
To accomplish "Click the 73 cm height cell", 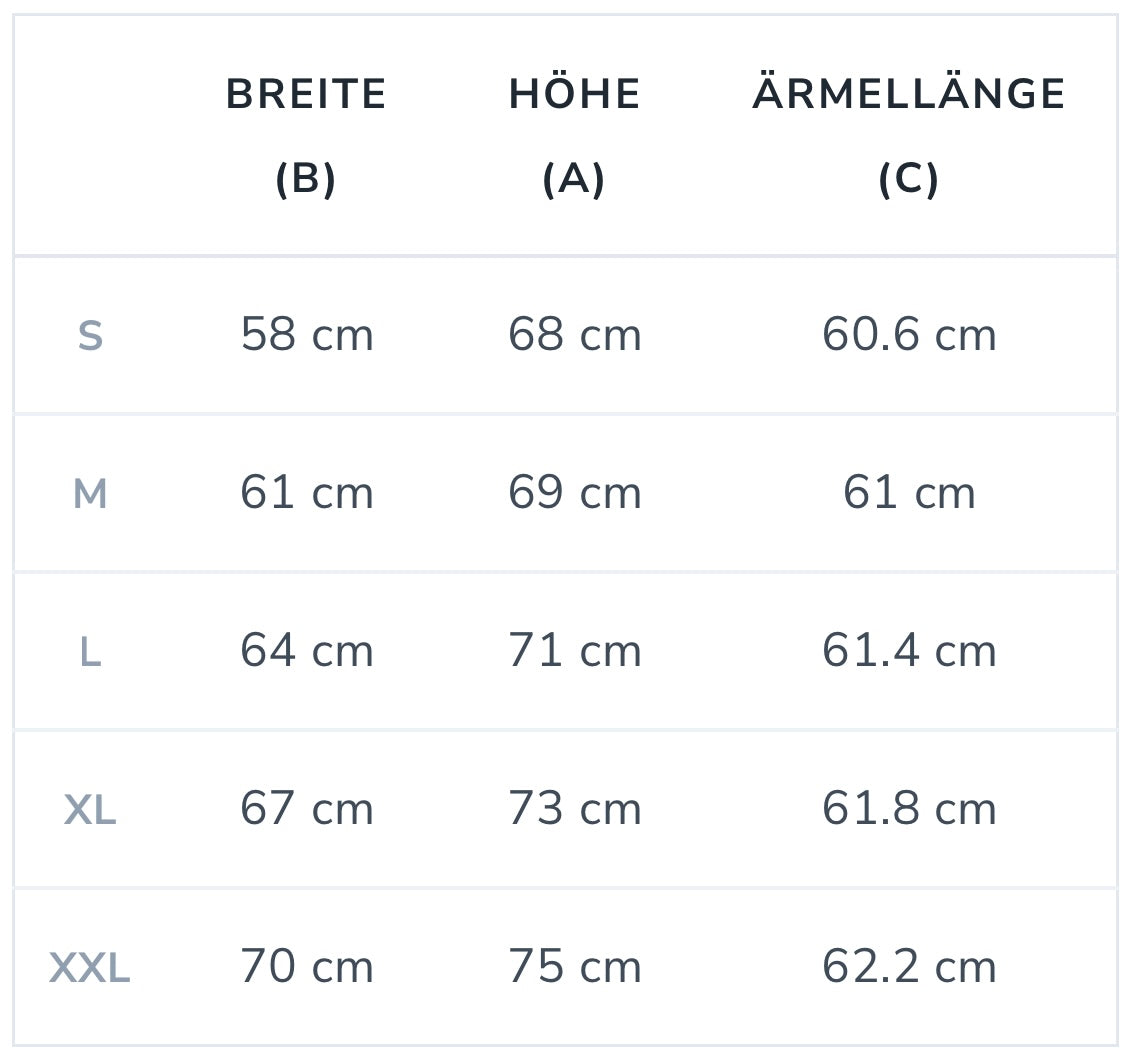I will click(575, 809).
